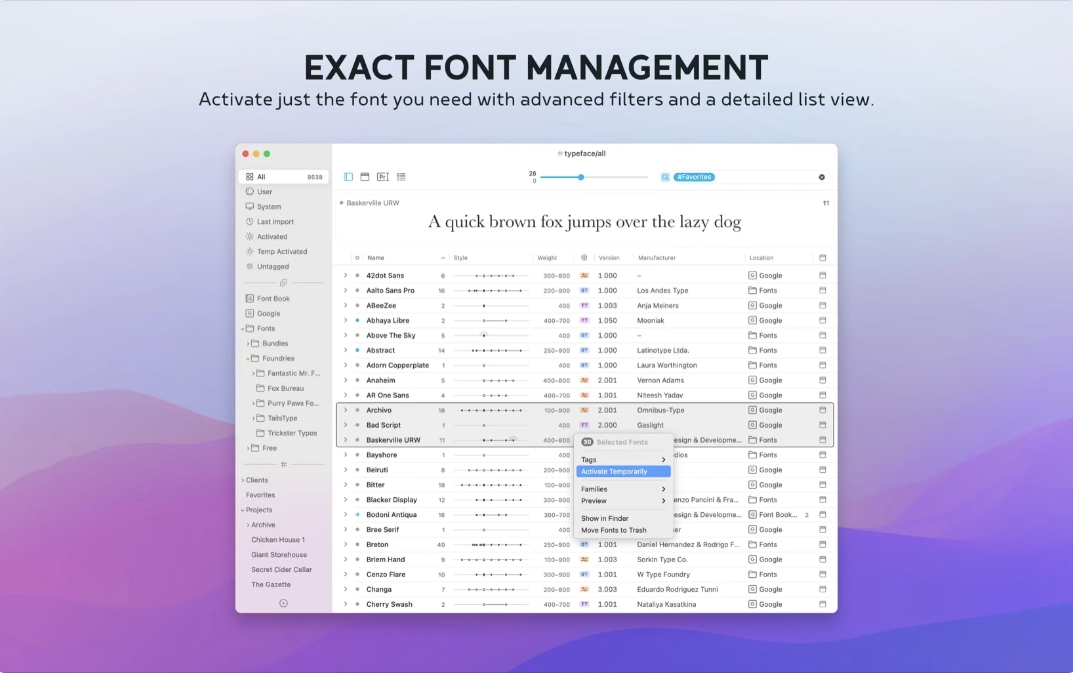The image size is (1073, 673).
Task: Toggle the sidebar panel icon in toolbar
Action: click(x=348, y=177)
